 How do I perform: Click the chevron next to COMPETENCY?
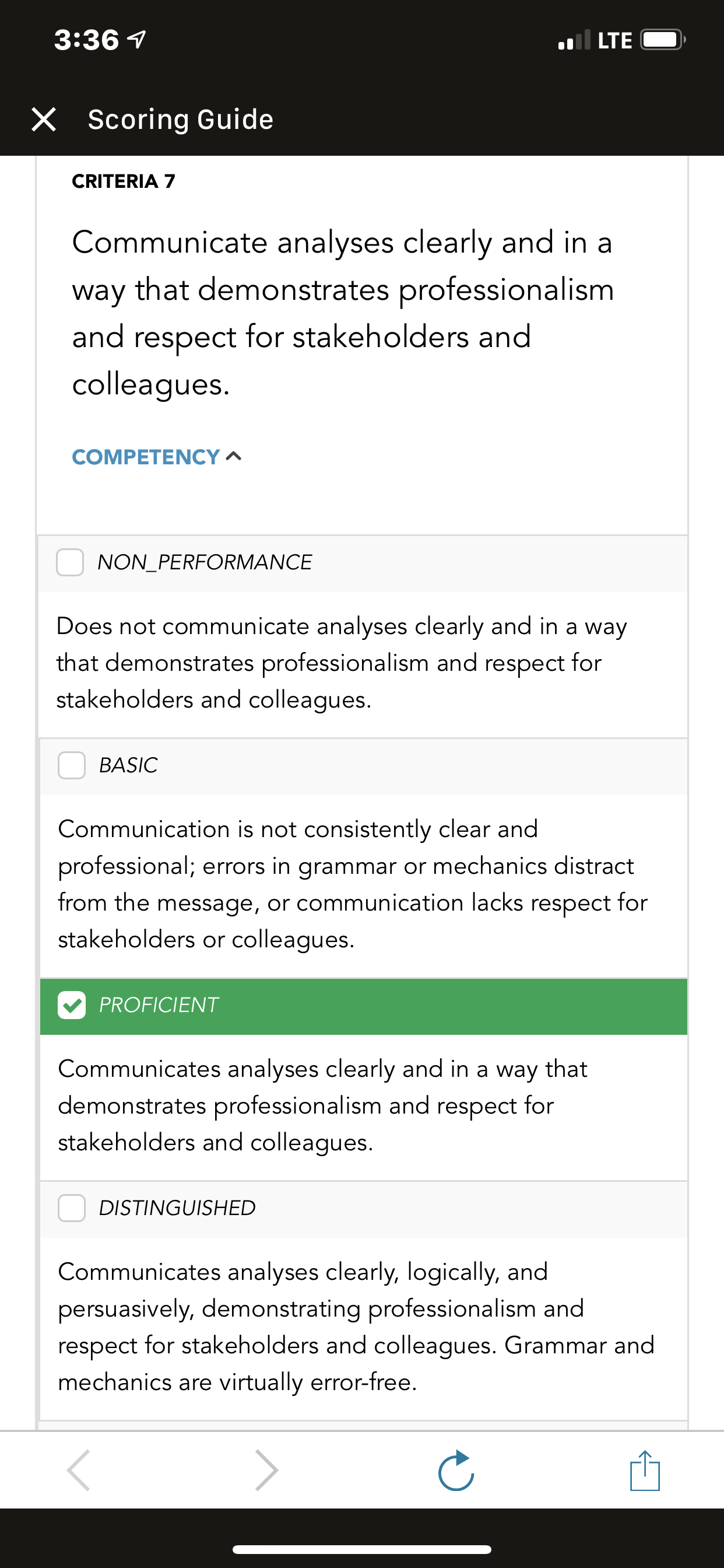pos(234,457)
